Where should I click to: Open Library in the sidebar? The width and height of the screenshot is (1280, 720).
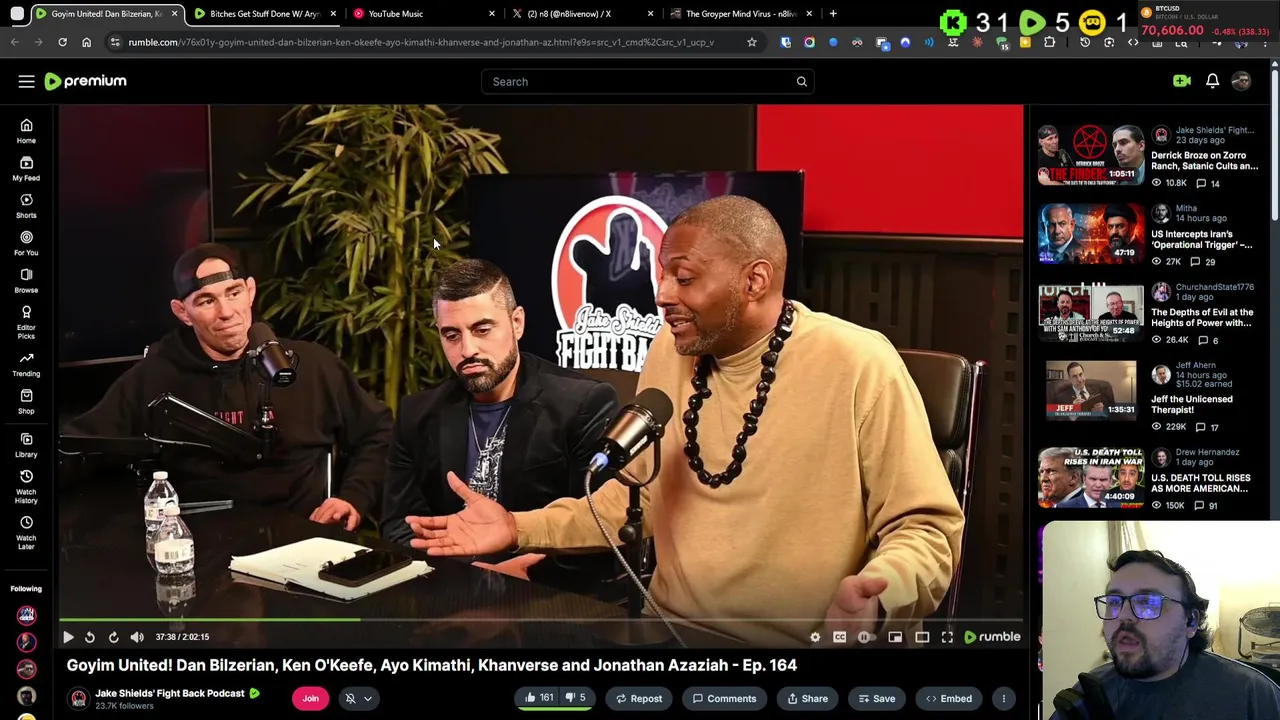(26, 445)
